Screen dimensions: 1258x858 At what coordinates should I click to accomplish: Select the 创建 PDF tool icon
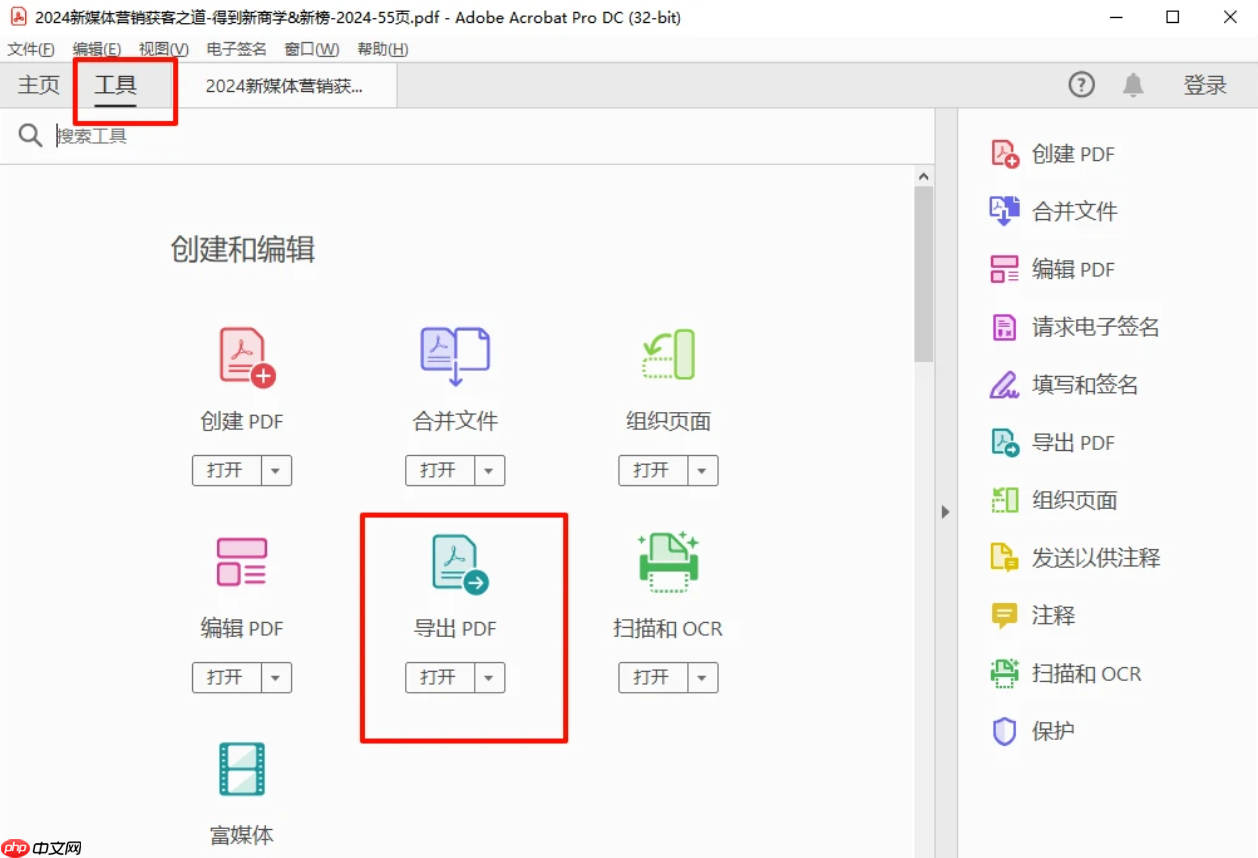pyautogui.click(x=241, y=355)
